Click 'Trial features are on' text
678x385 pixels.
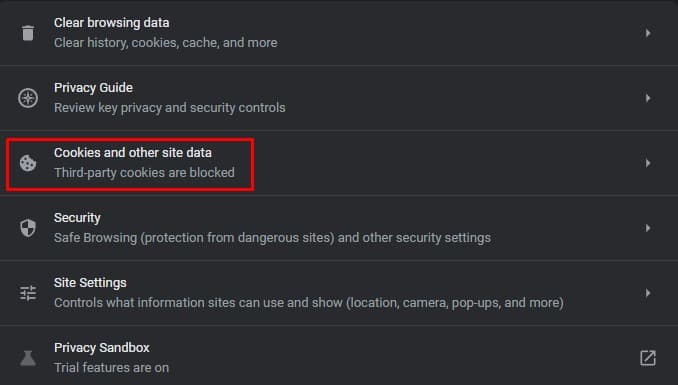tap(112, 368)
